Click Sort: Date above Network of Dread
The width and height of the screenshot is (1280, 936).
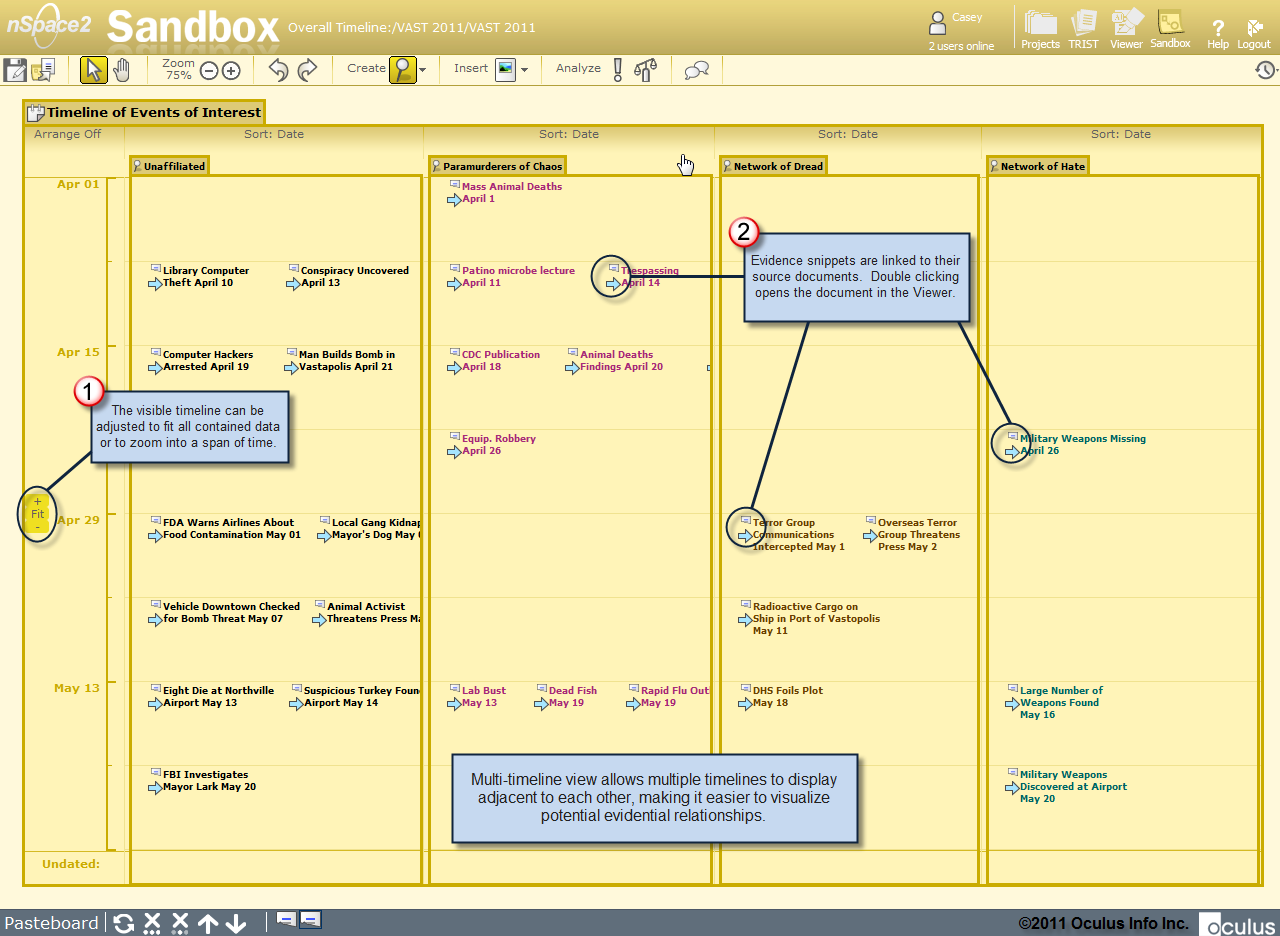(848, 134)
